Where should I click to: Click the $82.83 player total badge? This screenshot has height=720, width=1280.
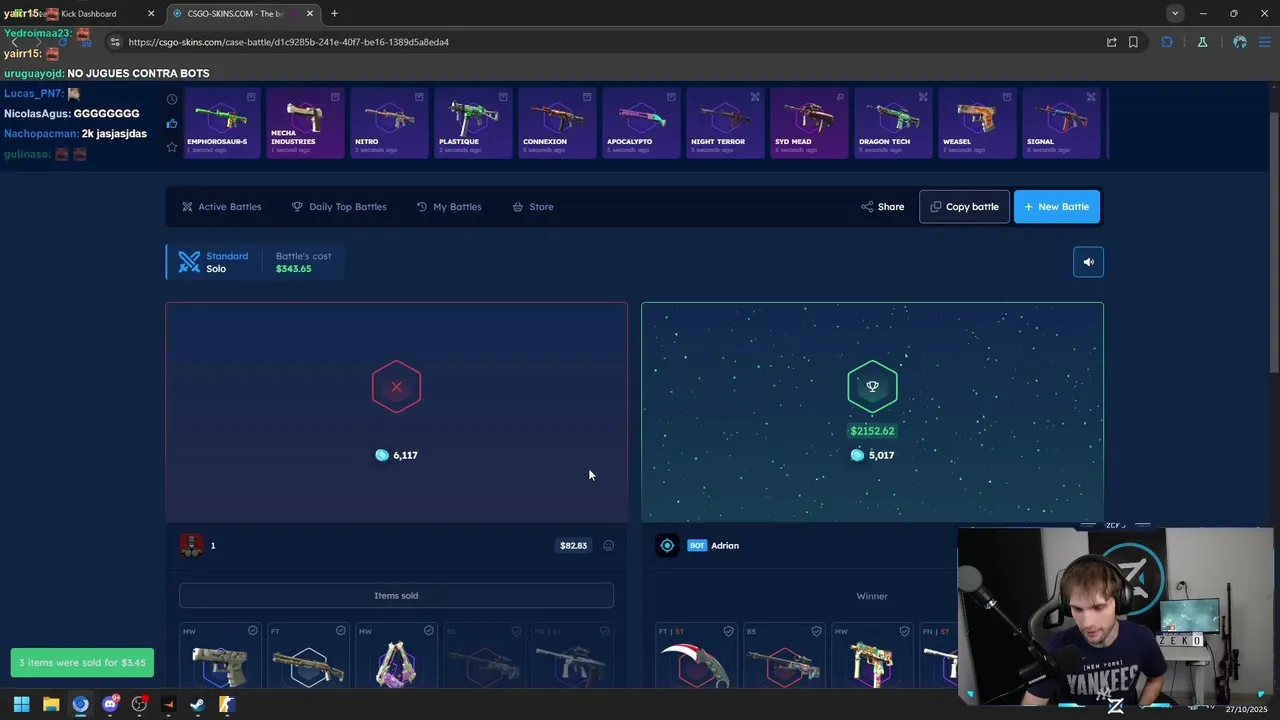point(573,546)
